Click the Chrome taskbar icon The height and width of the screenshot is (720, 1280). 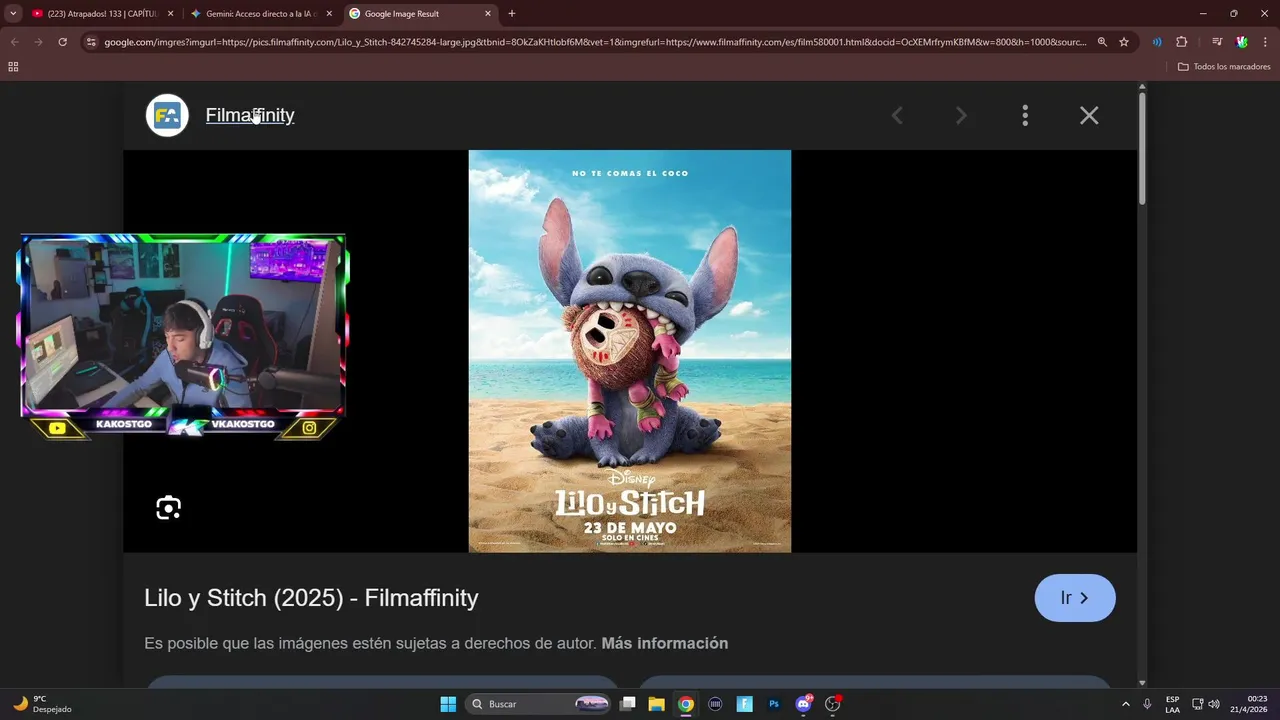(686, 704)
